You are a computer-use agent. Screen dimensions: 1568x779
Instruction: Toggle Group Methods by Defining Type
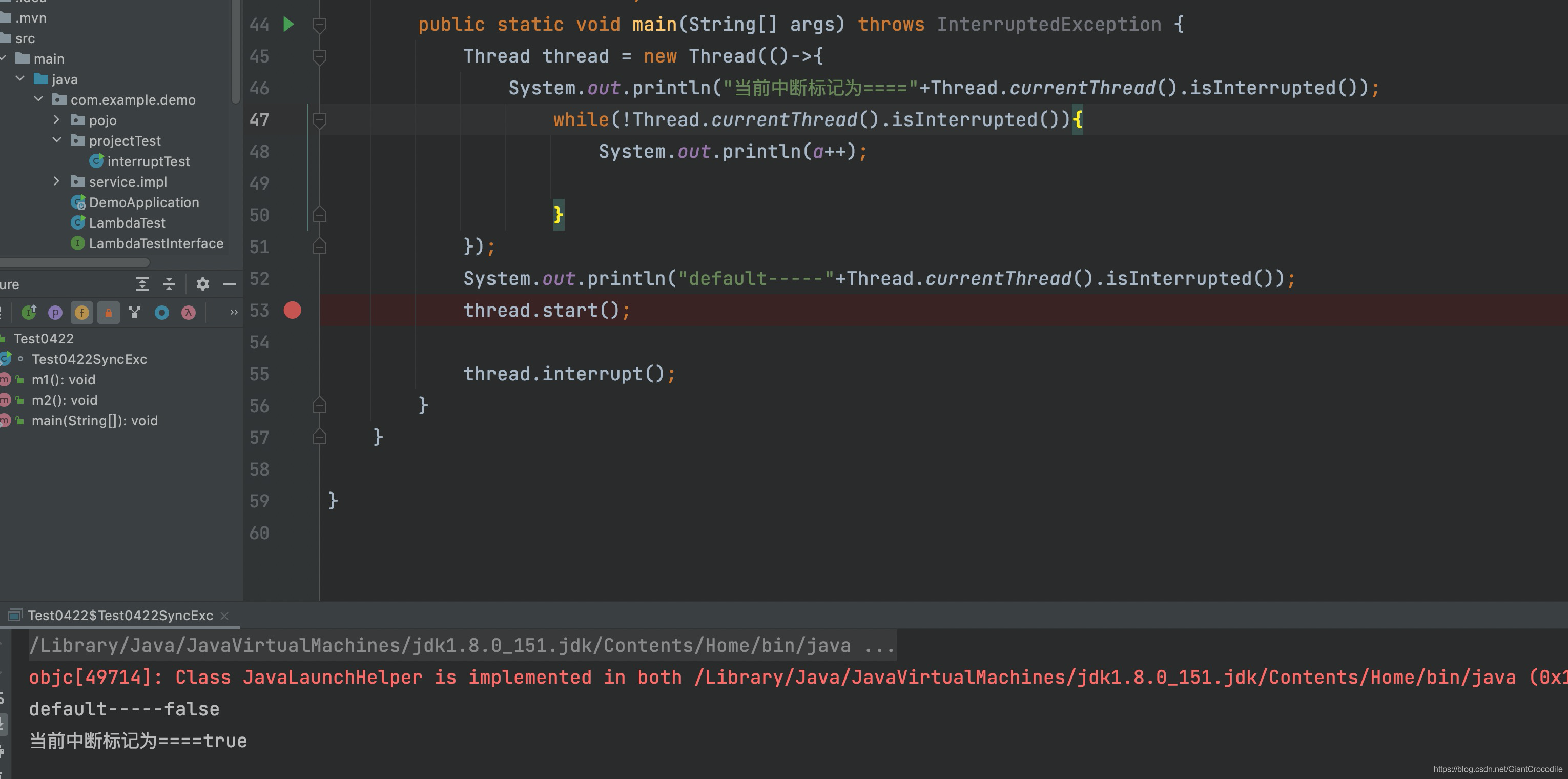click(135, 312)
